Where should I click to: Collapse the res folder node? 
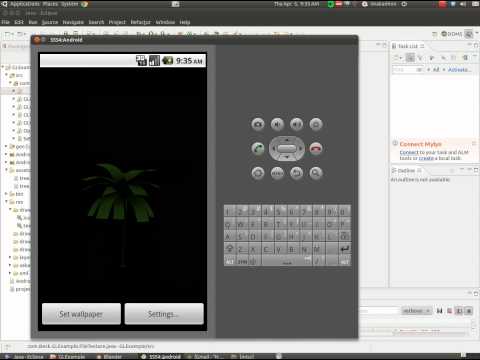(x=6, y=202)
